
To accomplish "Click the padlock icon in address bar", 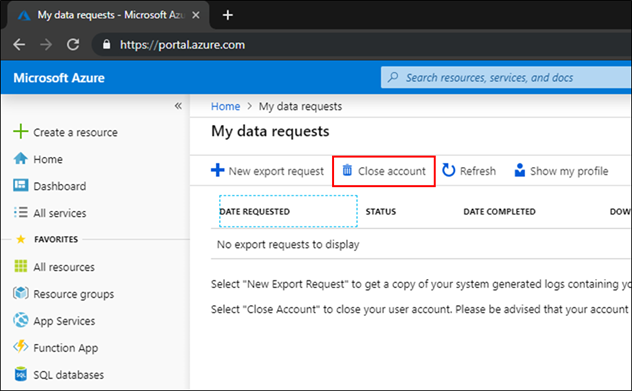I will pyautogui.click(x=106, y=44).
